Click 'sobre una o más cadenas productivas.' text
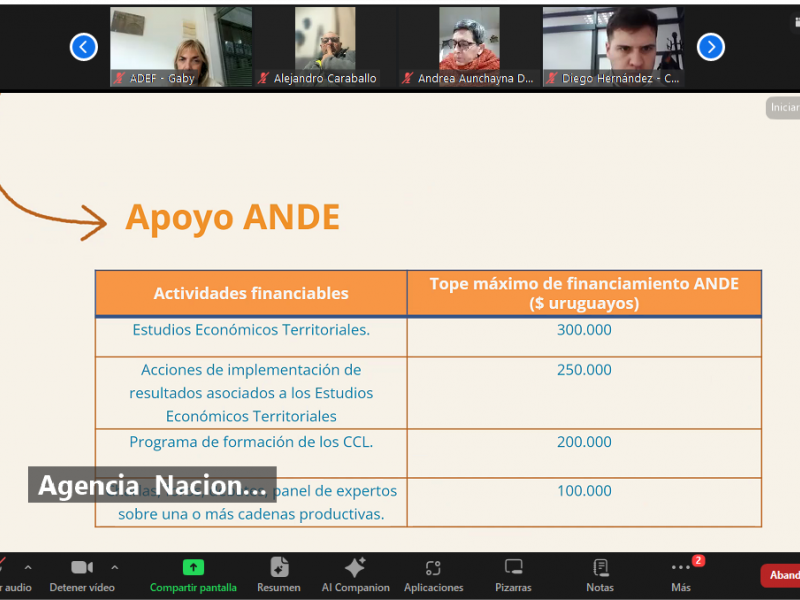 (251, 514)
